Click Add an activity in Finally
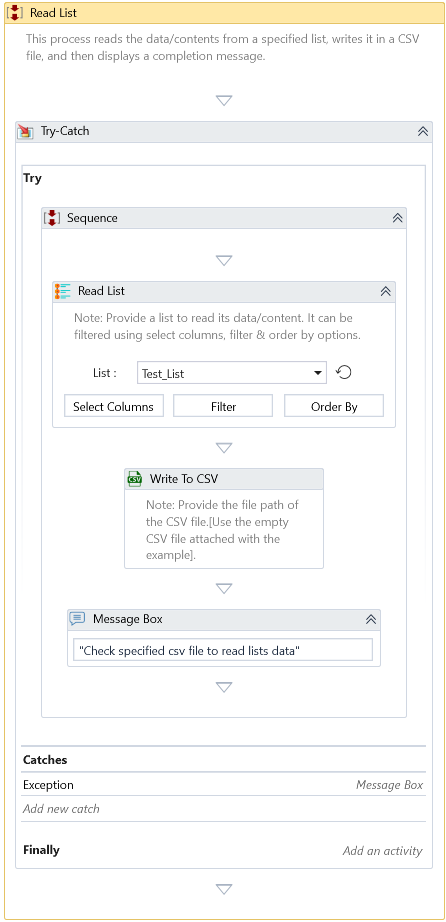 coord(382,851)
